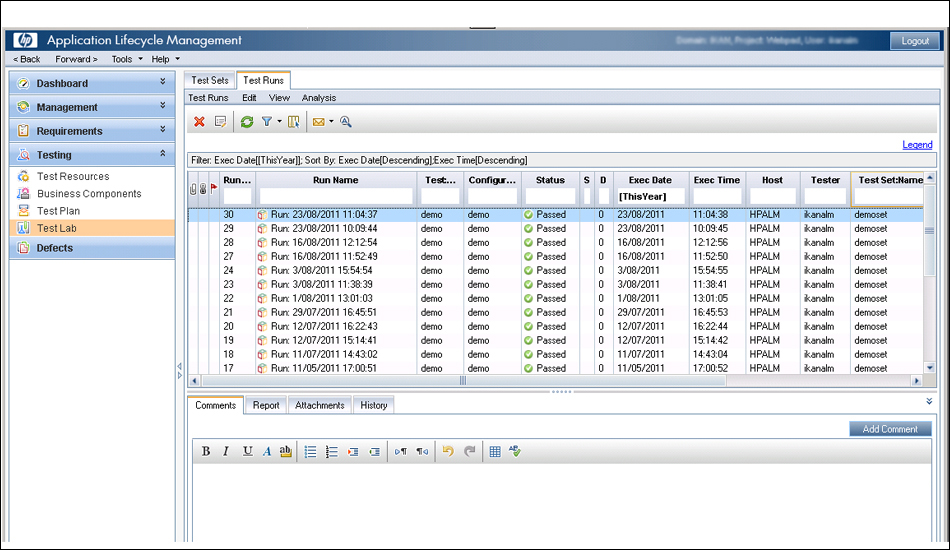Viewport: 950px width, 550px height.
Task: Click the red follow-up flag column header
Action: point(214,188)
